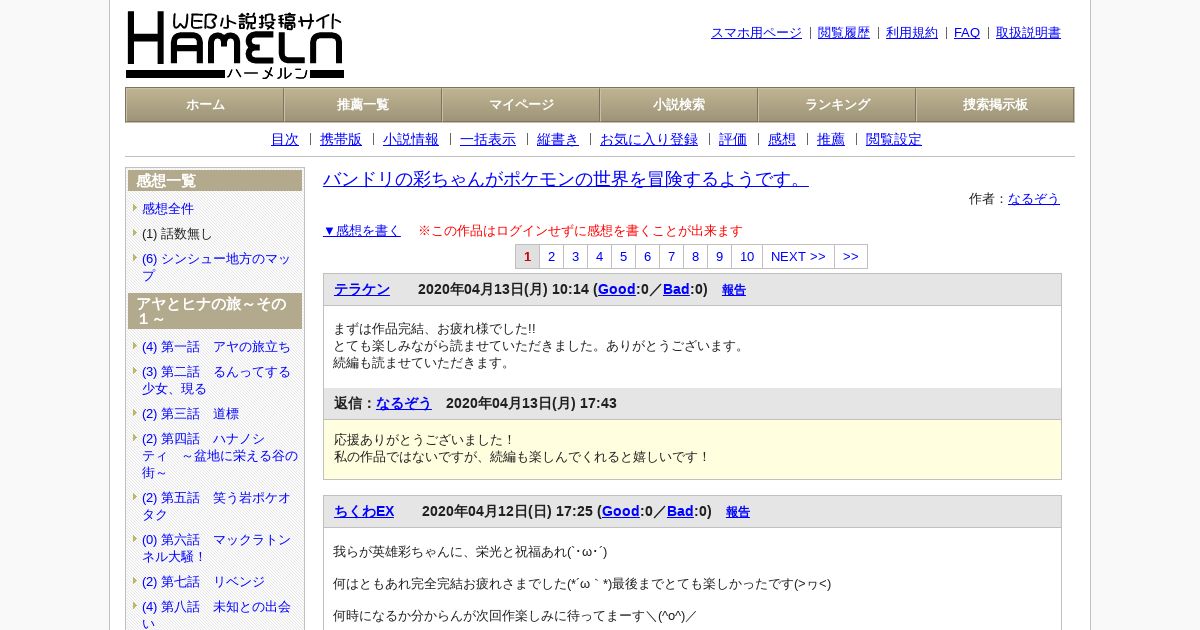Click the 目次 submenu link
Screen dimensions: 1200x630
pyautogui.click(x=285, y=139)
